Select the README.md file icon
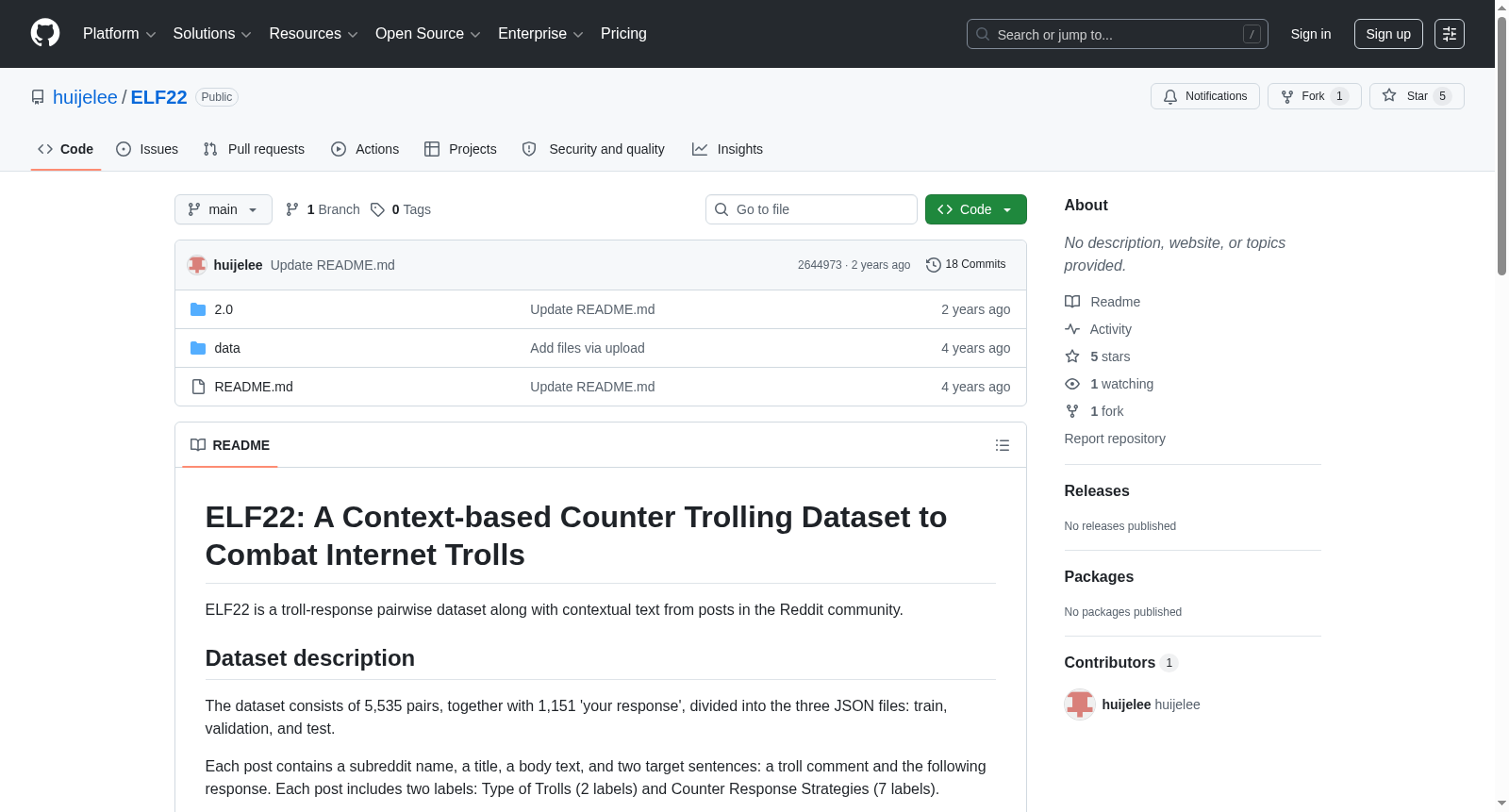This screenshot has height=812, width=1509. tap(198, 387)
